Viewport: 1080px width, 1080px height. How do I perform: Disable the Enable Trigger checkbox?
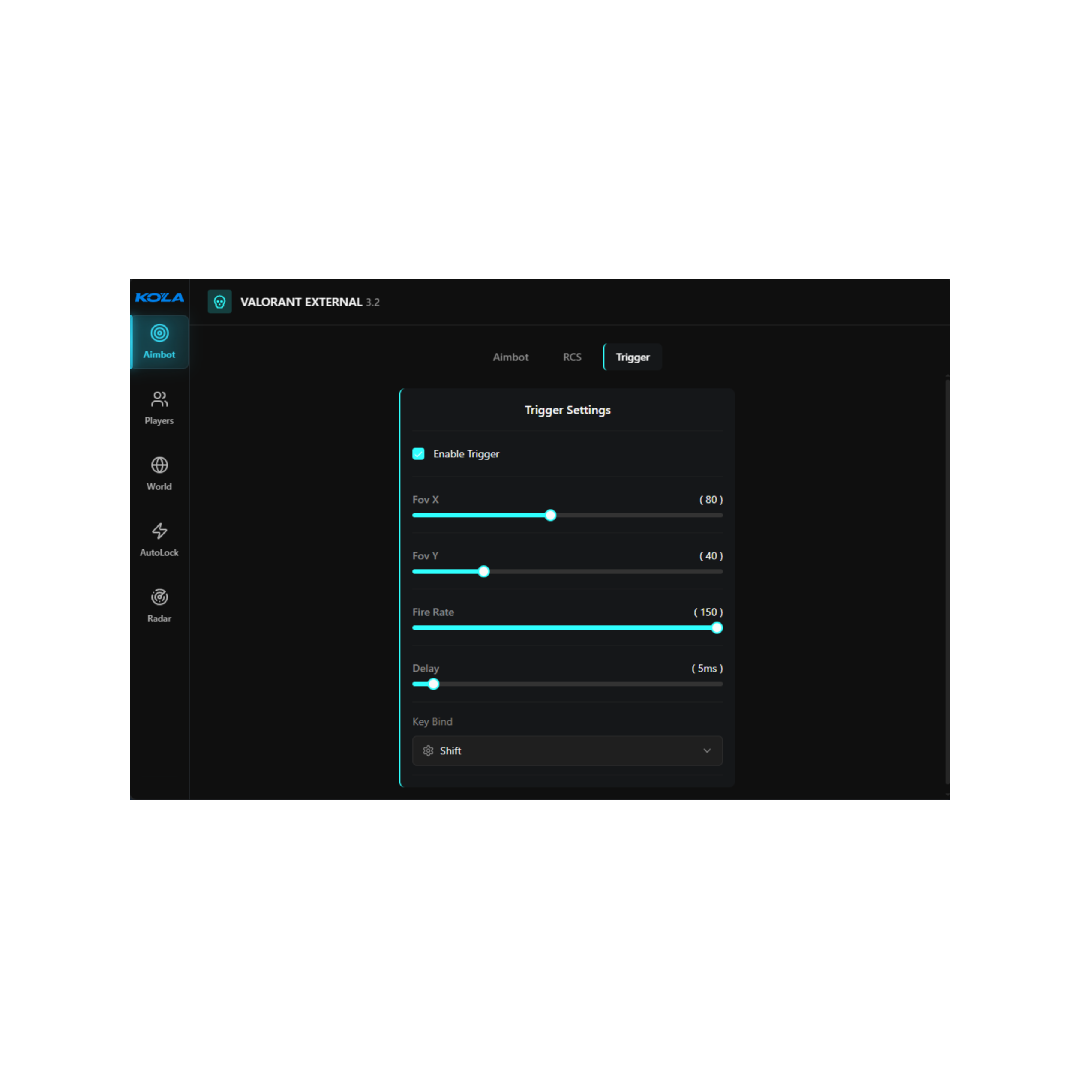point(418,453)
